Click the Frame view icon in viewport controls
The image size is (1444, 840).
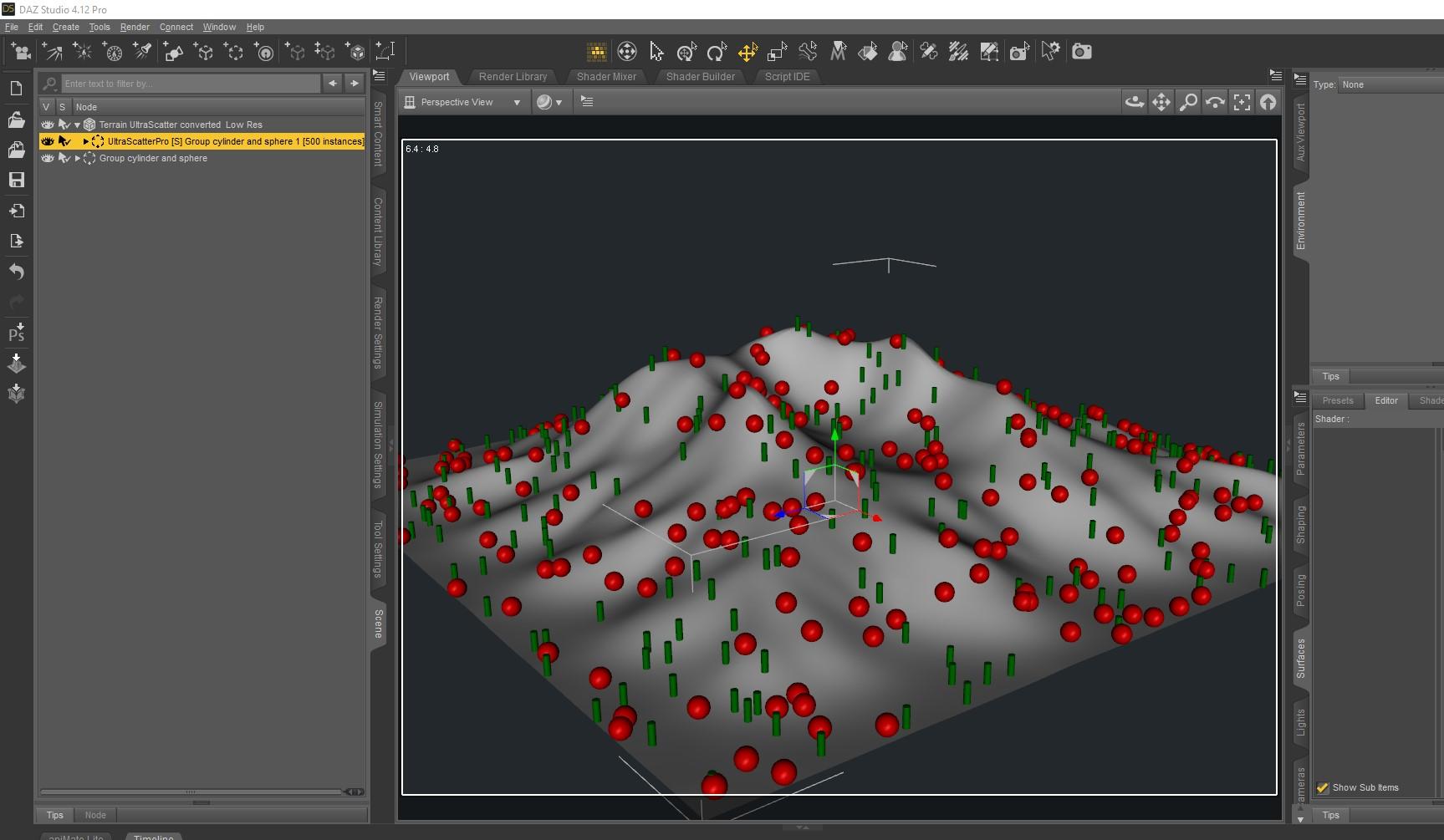point(1242,102)
